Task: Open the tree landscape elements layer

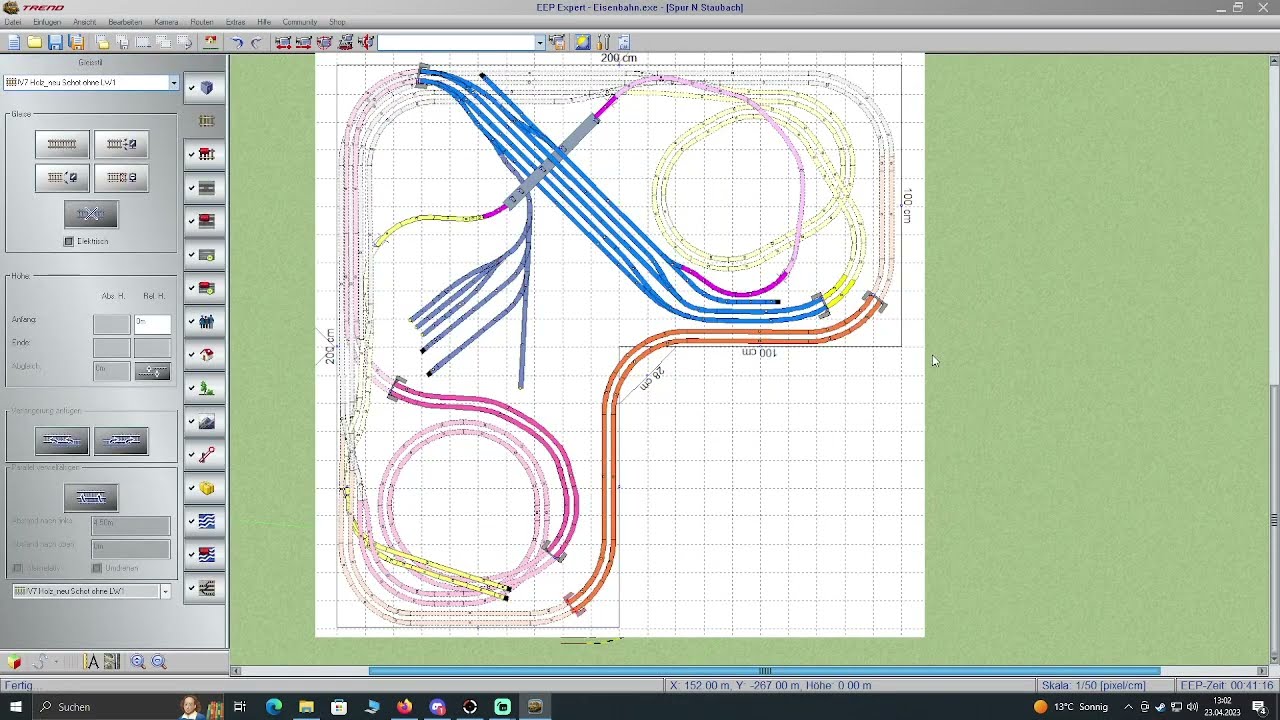Action: coord(207,388)
